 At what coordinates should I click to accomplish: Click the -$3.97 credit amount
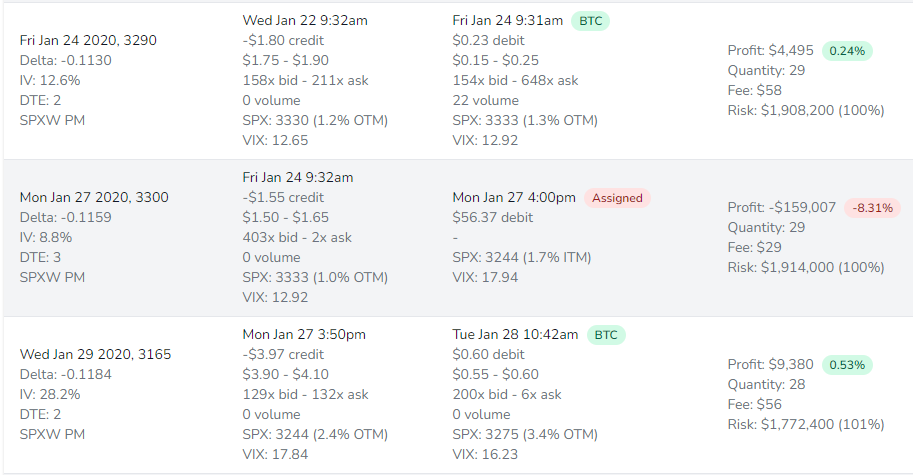click(x=283, y=355)
